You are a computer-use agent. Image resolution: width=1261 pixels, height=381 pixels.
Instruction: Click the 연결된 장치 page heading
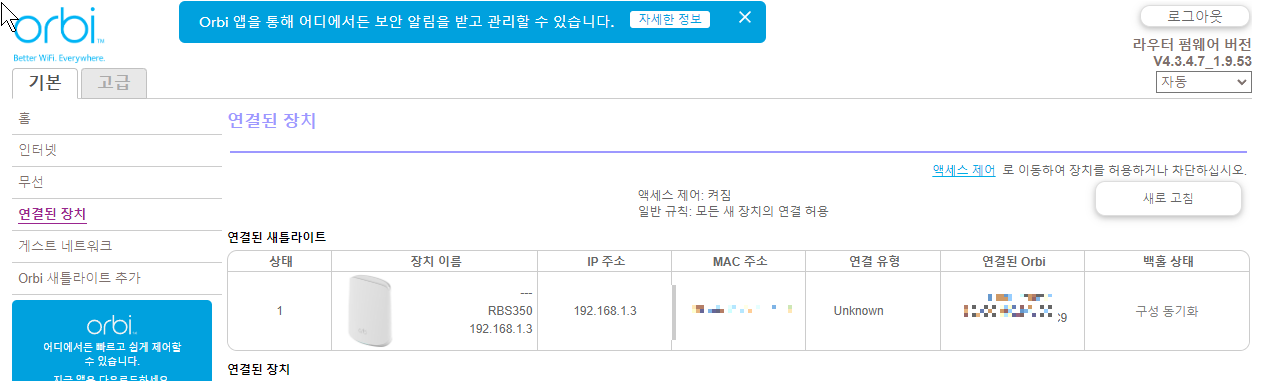click(272, 121)
